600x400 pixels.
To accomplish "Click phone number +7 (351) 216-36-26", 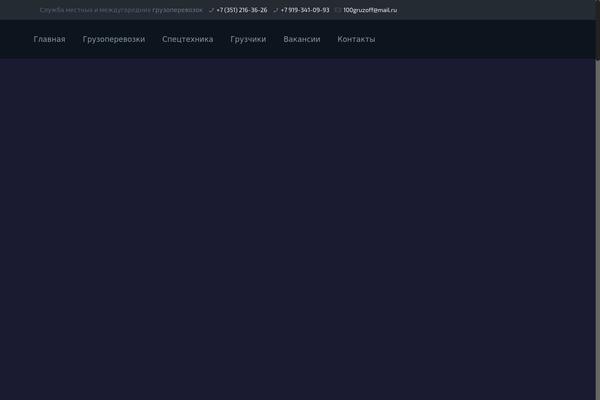I will 241,10.
